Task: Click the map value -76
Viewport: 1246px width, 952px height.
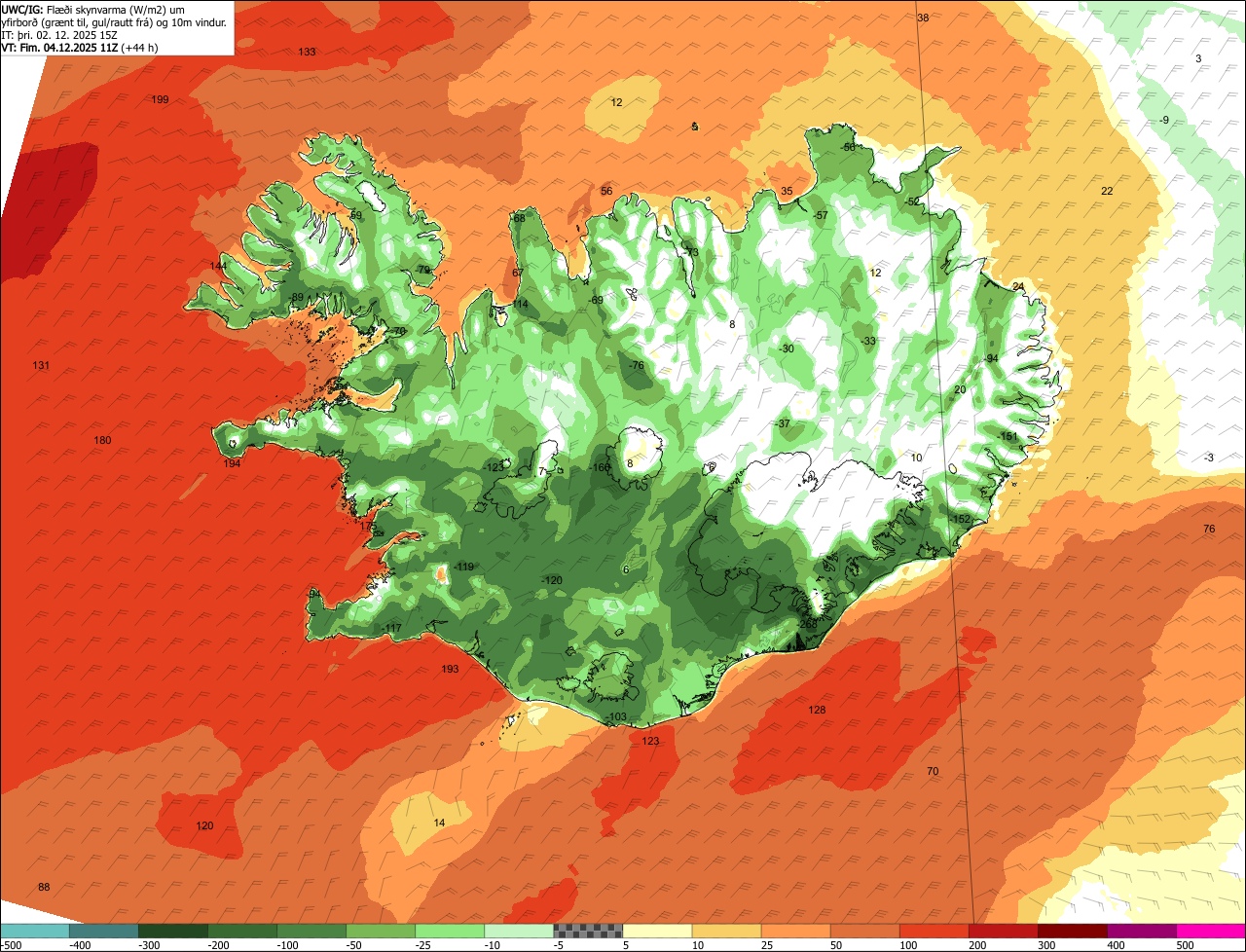Action: point(637,365)
